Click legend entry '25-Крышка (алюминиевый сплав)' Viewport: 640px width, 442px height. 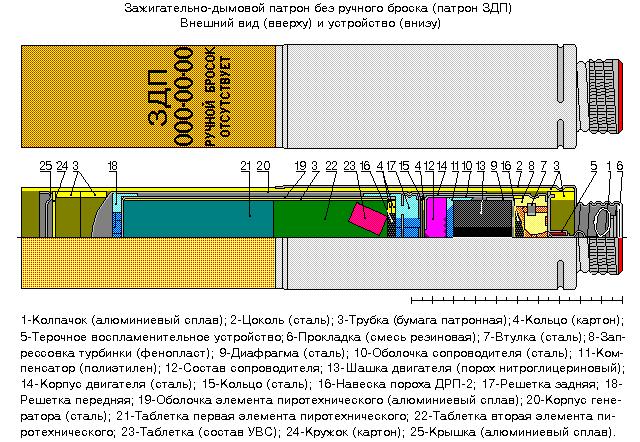513,432
